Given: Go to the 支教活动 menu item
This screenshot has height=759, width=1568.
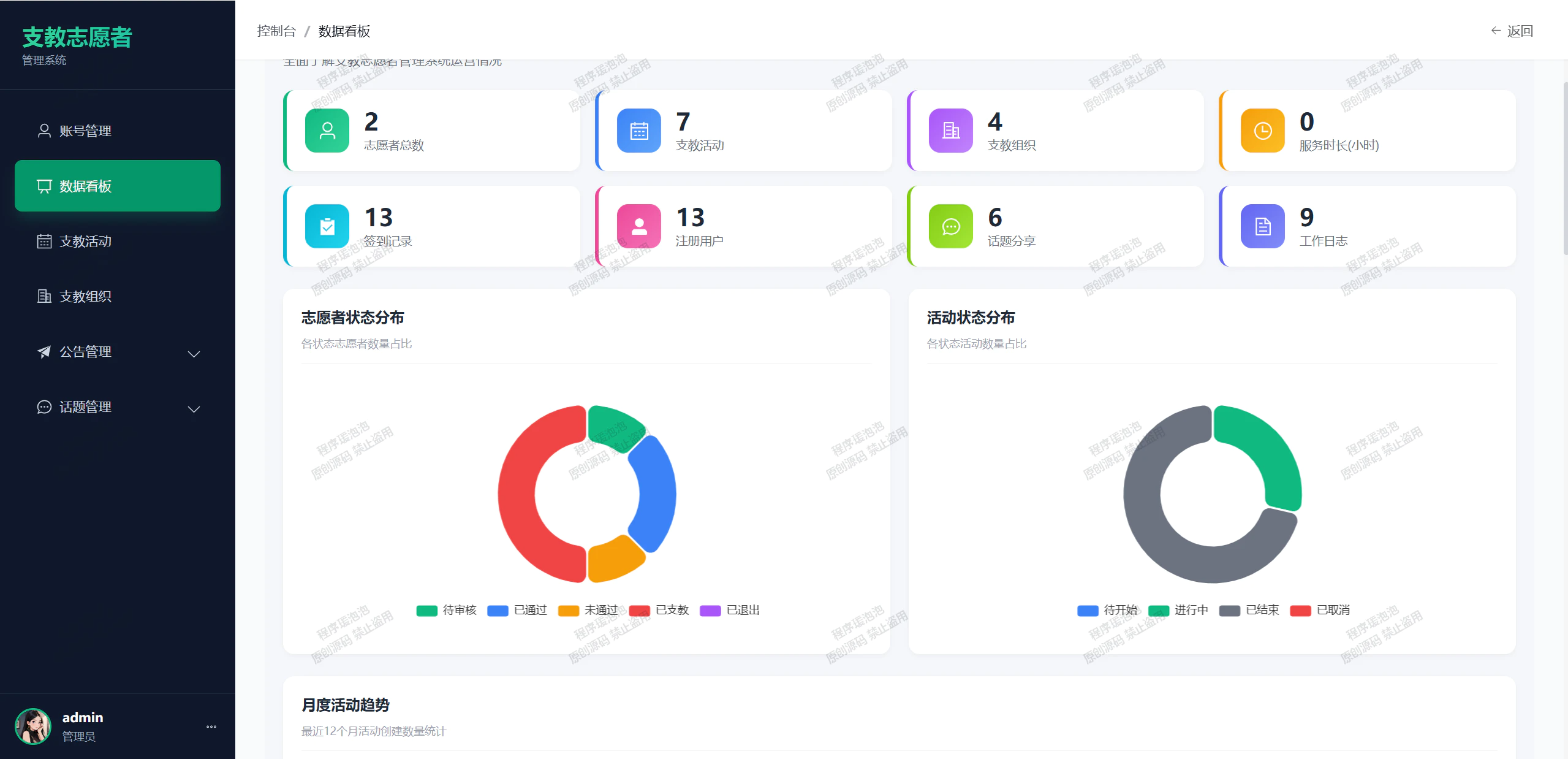Looking at the screenshot, I should (118, 241).
